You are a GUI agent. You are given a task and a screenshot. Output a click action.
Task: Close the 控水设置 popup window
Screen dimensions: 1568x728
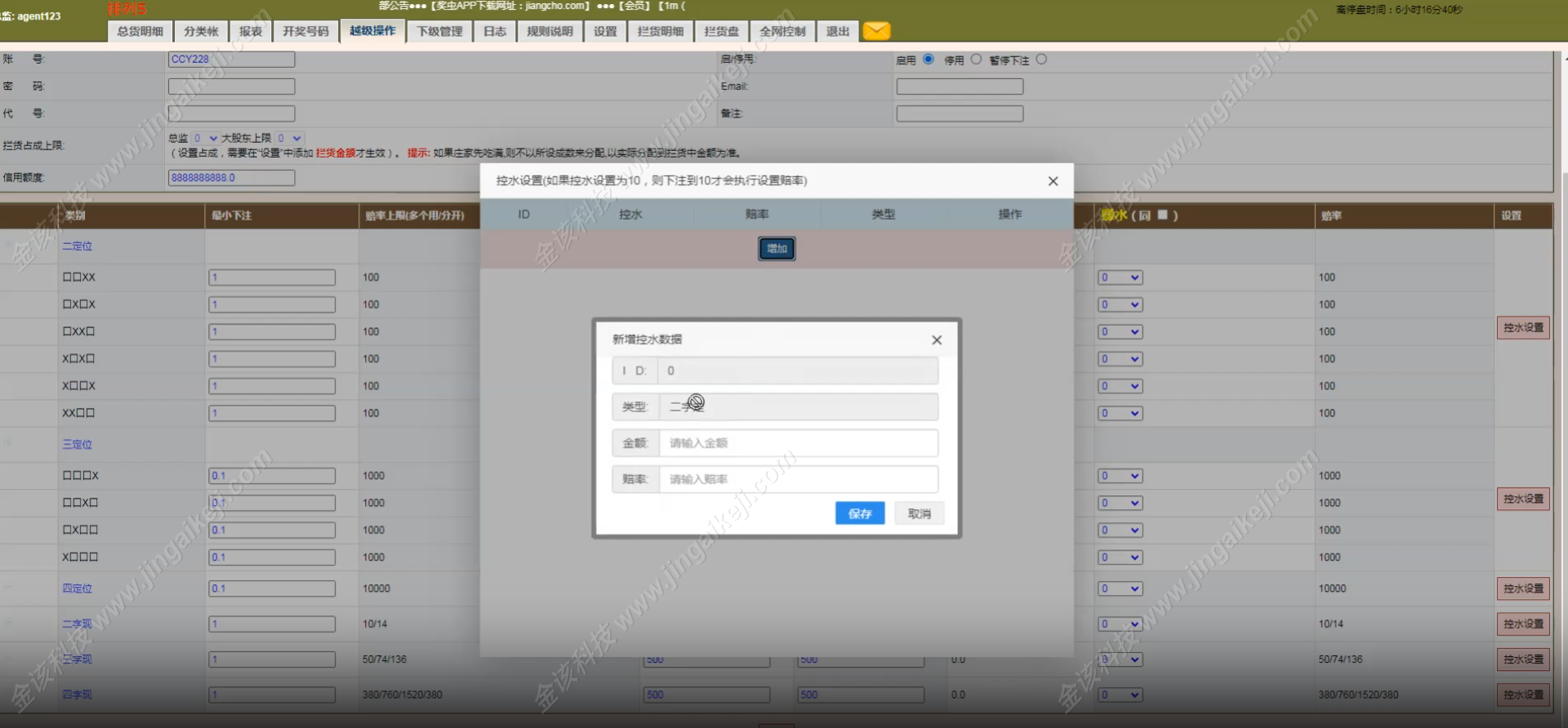click(1053, 181)
